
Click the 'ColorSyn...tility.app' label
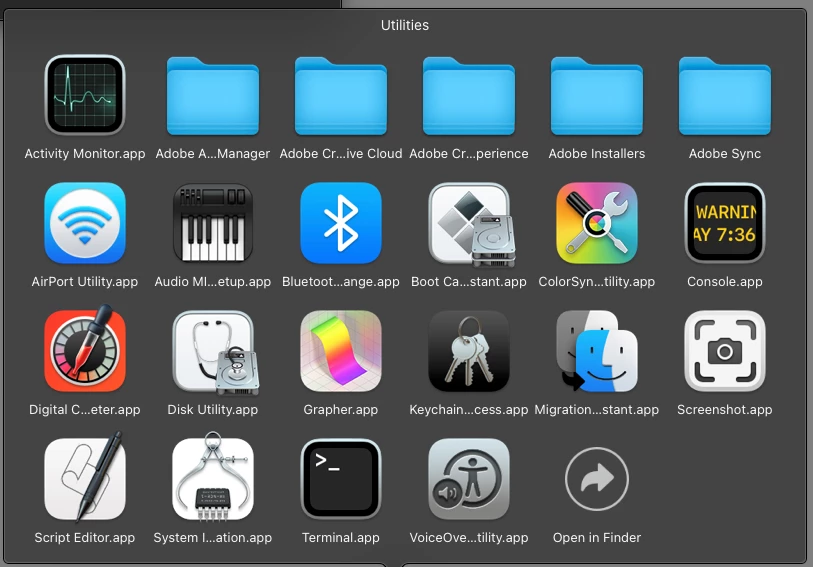pos(597,281)
